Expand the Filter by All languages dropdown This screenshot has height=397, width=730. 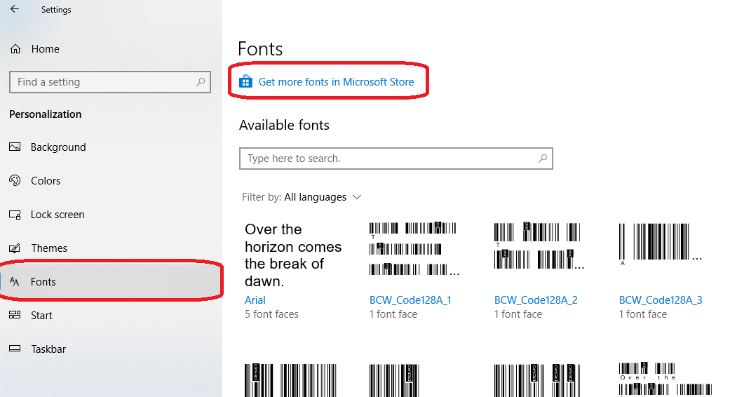point(302,197)
